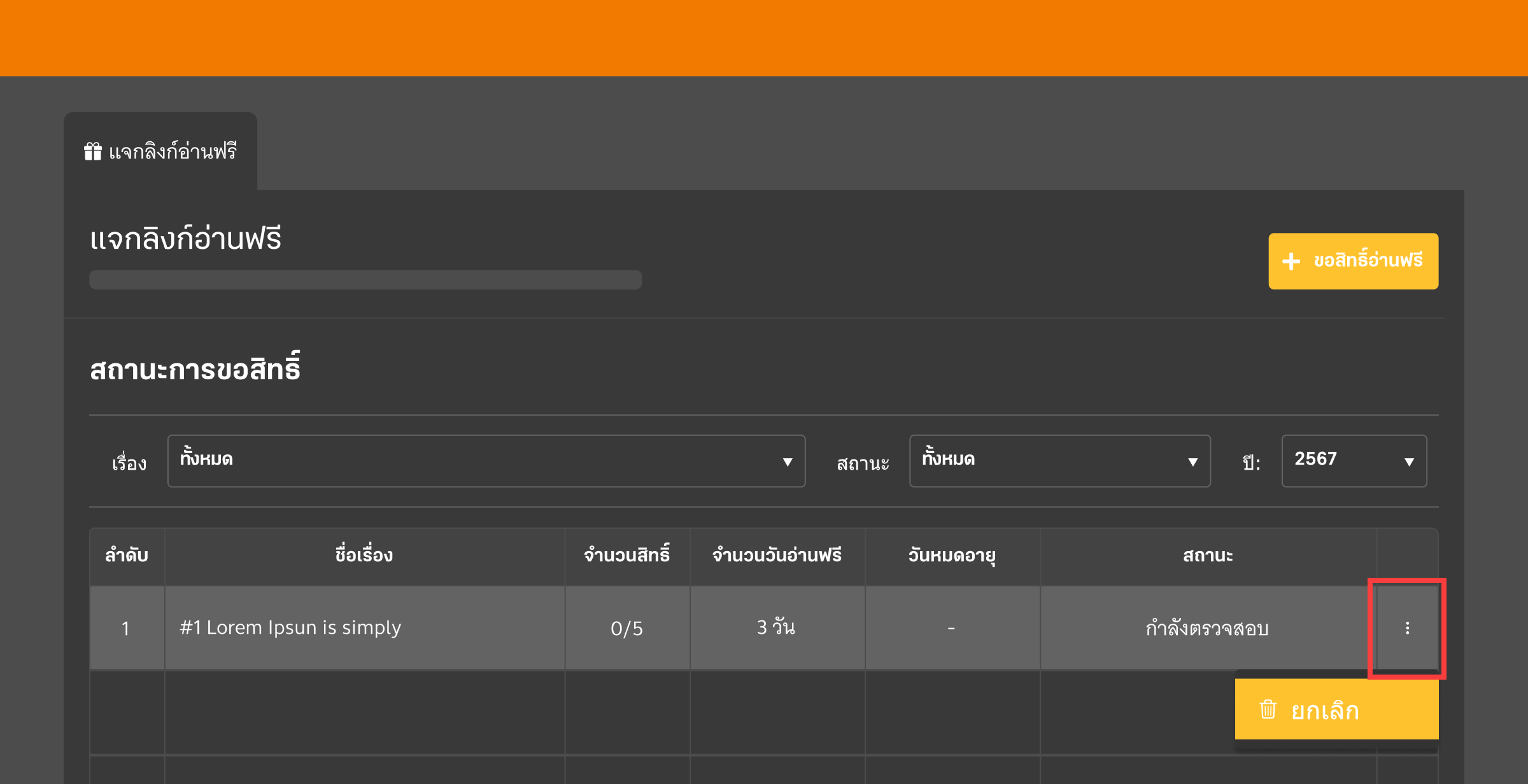The image size is (1528, 784).
Task: Open the สถานะ filter dropdown
Action: (x=1059, y=461)
